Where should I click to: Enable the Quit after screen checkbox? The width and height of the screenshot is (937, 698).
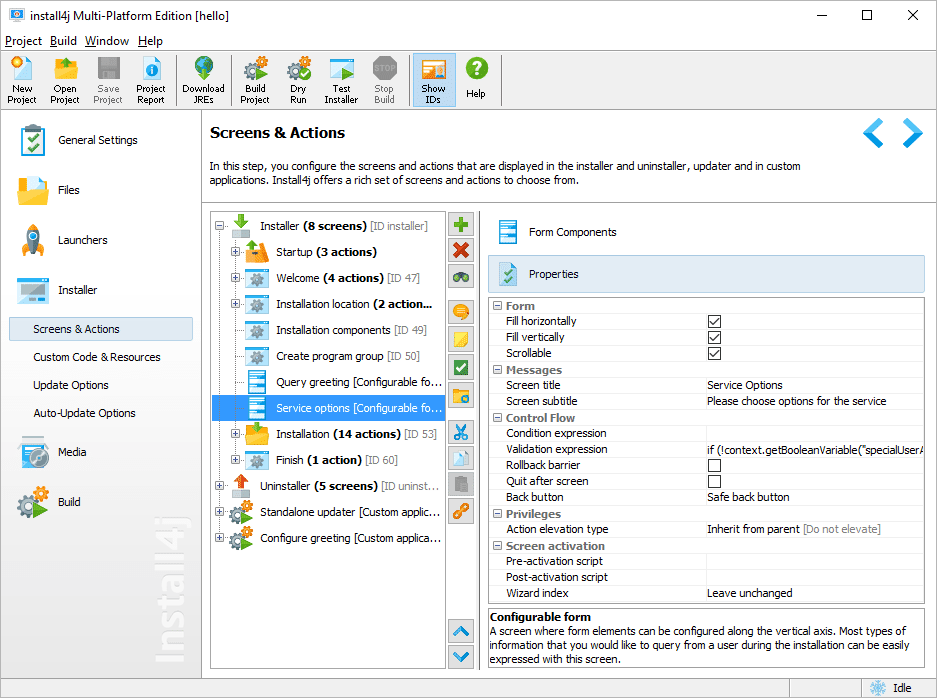pos(714,481)
